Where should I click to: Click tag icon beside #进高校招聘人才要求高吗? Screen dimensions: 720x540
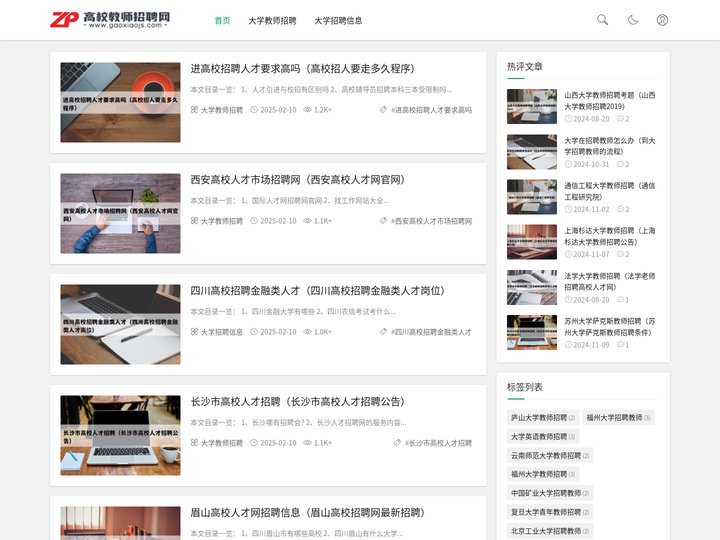[x=383, y=110]
